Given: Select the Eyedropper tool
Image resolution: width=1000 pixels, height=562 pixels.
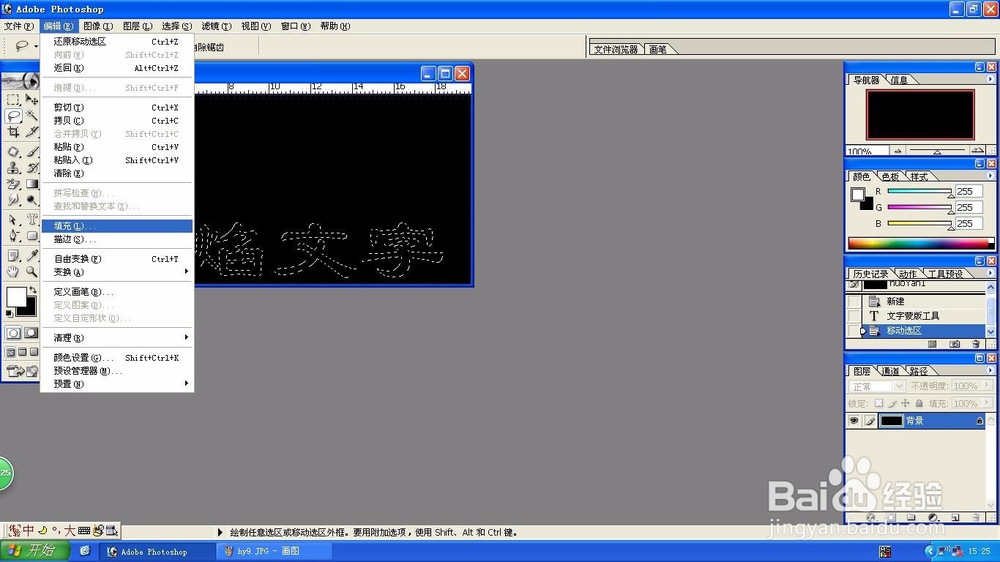Looking at the screenshot, I should coord(31,256).
